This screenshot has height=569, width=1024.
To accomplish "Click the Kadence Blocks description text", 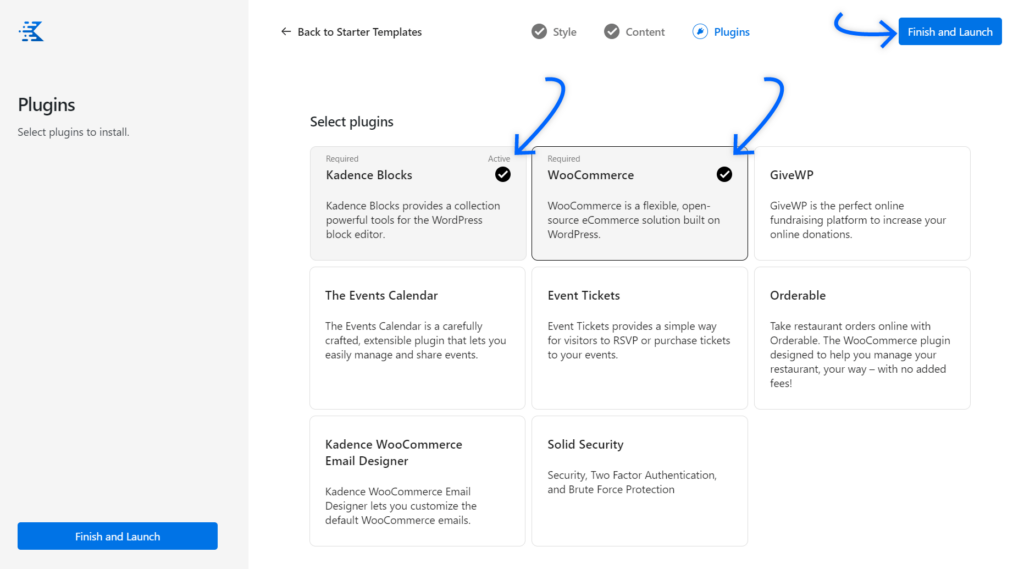I will 413,219.
